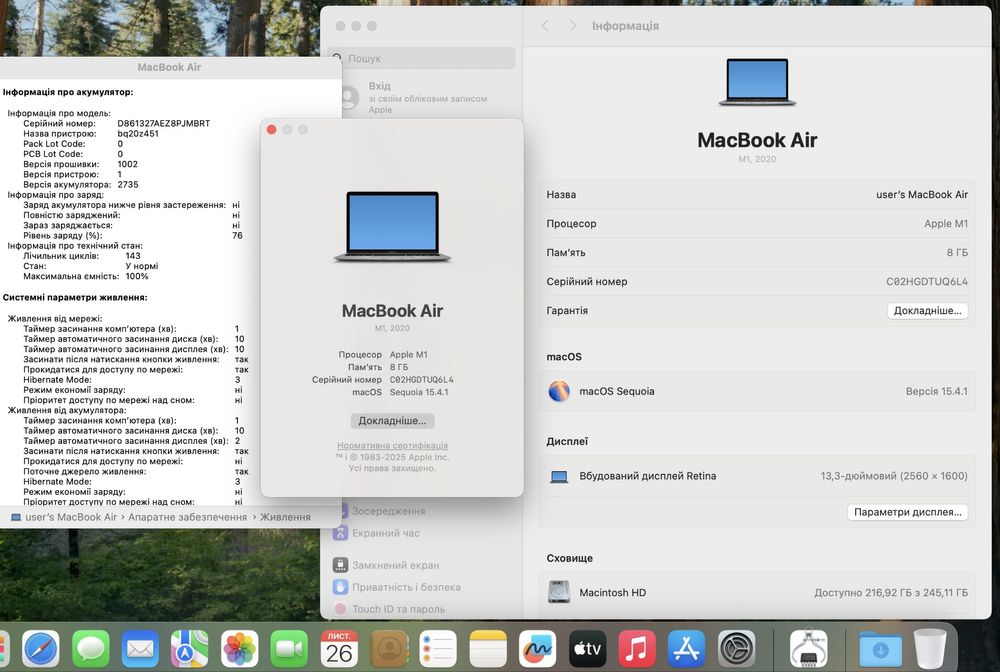Image resolution: width=1000 pixels, height=672 pixels.
Task: Click the Версія 15.4.1 text
Action: 936,391
